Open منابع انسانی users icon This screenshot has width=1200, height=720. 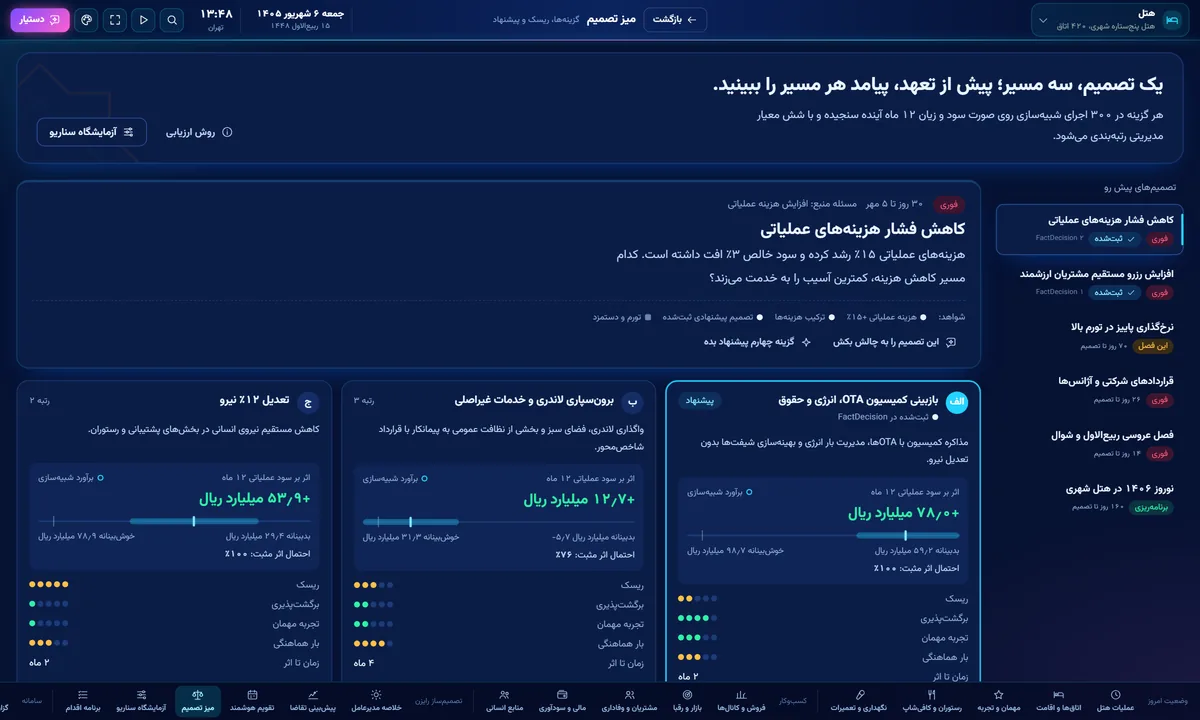click(504, 700)
